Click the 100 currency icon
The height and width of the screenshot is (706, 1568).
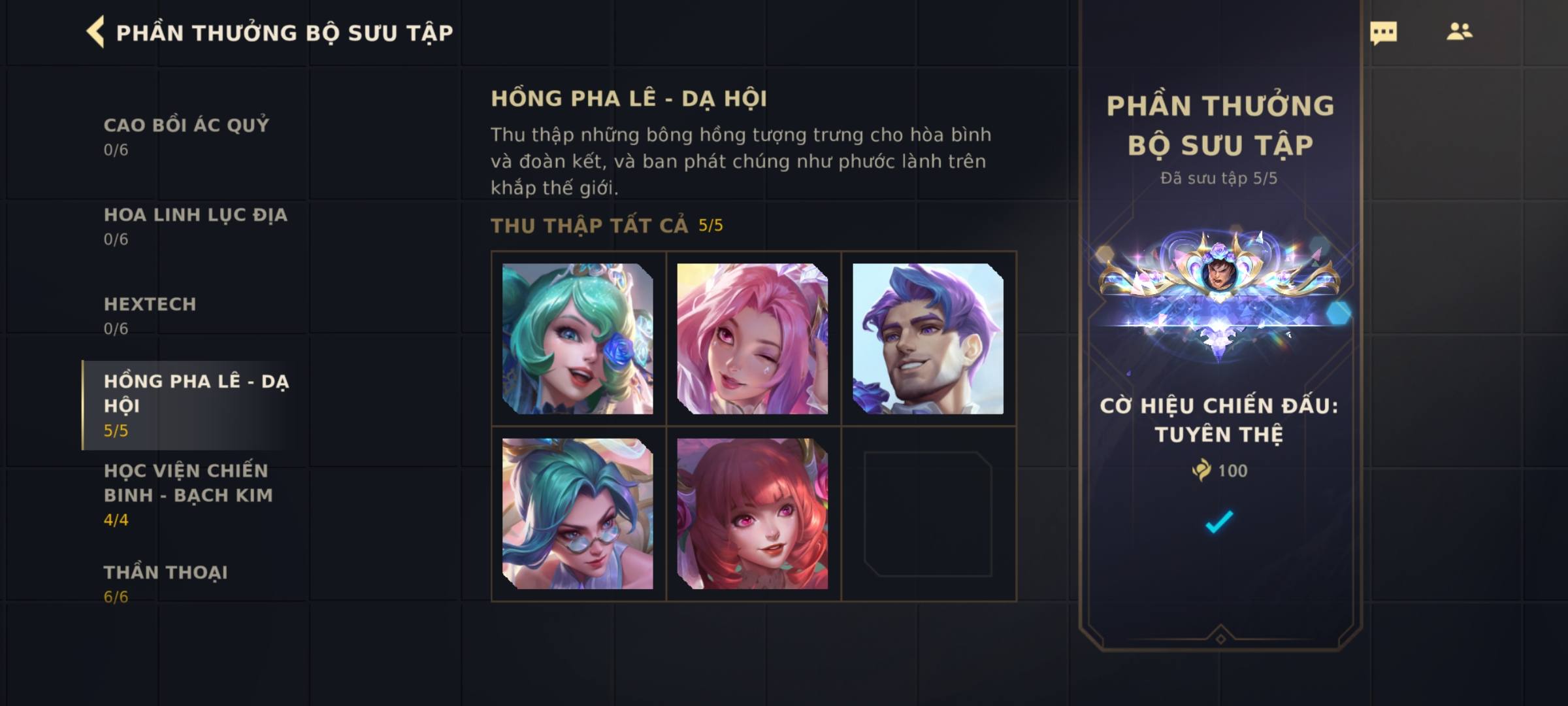click(1201, 470)
